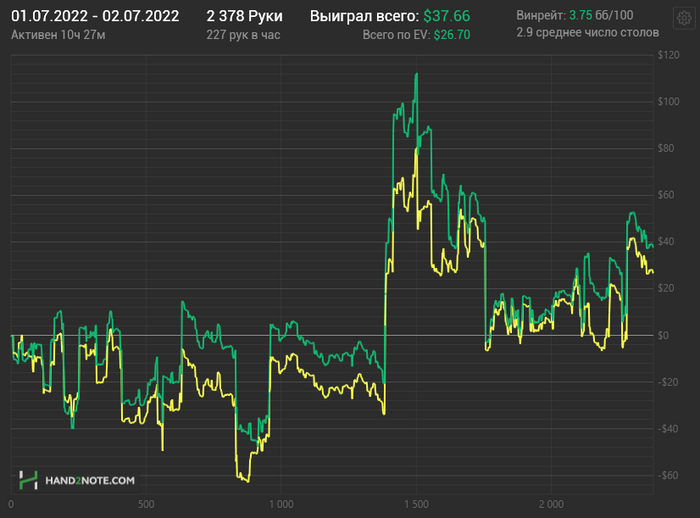This screenshot has width=700, height=518.
Task: Click the 500 x-axis label
Action: [146, 505]
